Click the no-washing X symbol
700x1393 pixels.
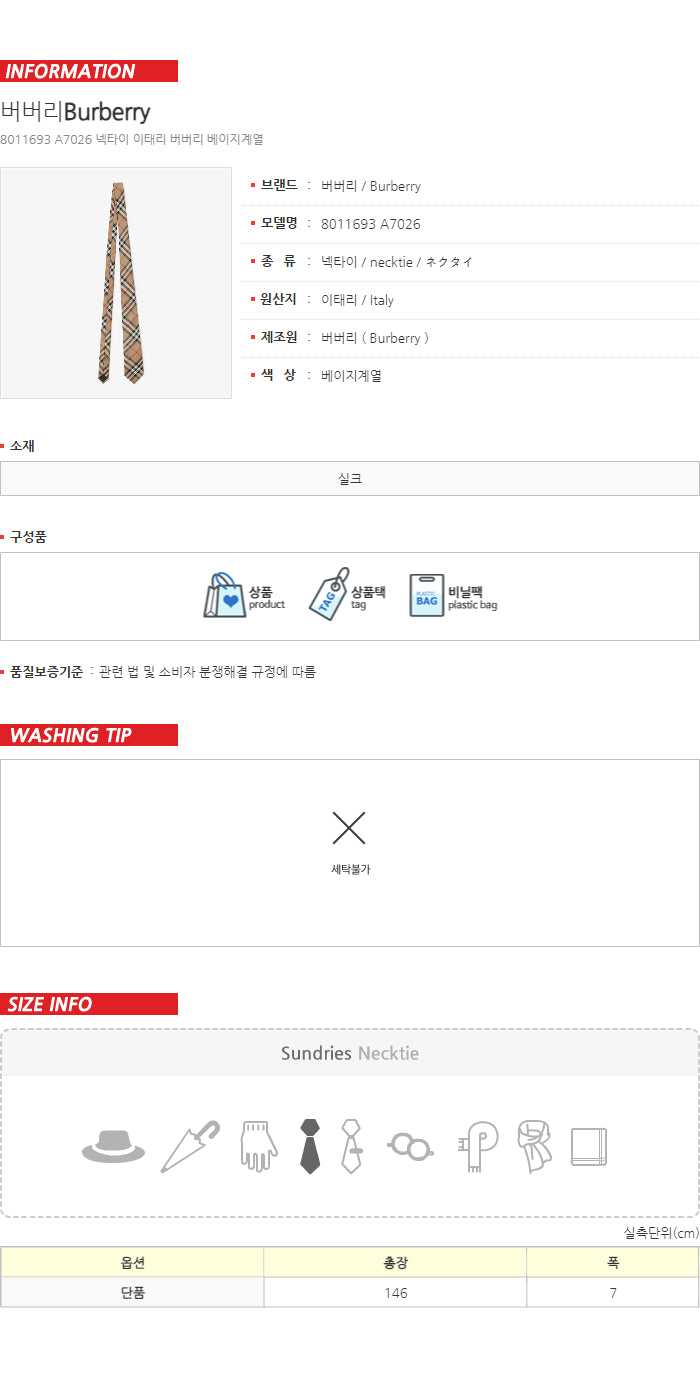[x=349, y=827]
